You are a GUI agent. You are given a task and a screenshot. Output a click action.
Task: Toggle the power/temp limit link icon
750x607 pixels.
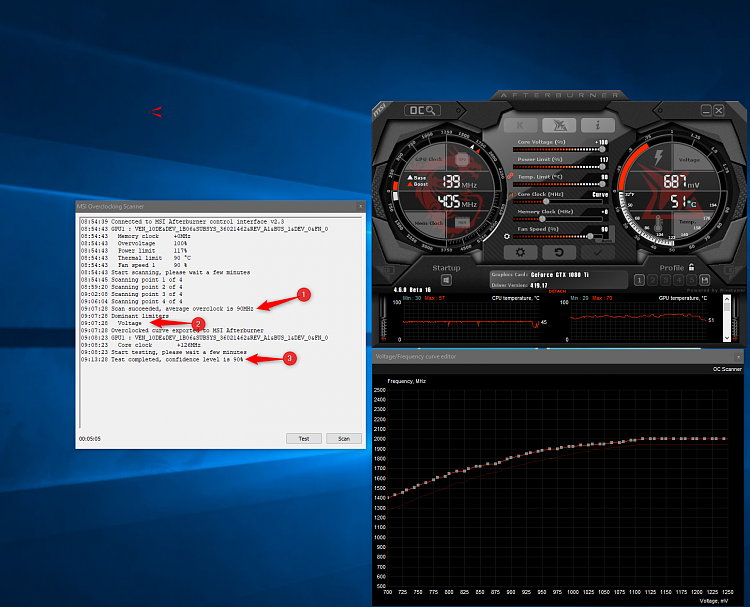click(x=510, y=176)
